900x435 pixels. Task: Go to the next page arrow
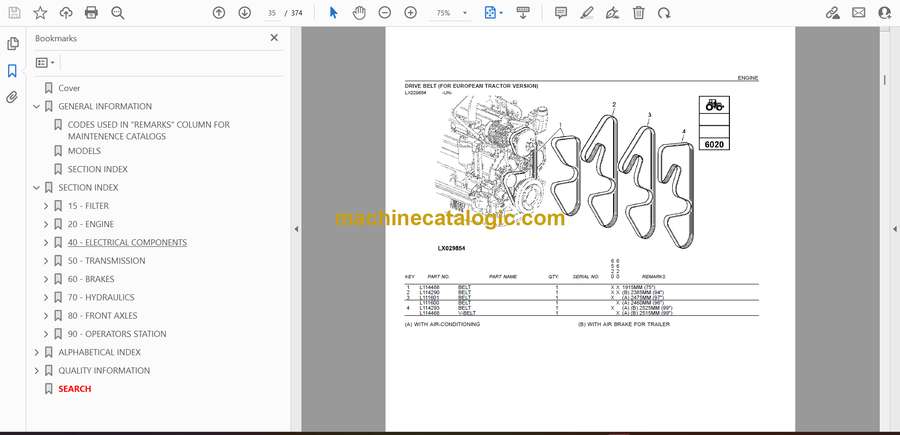[245, 13]
